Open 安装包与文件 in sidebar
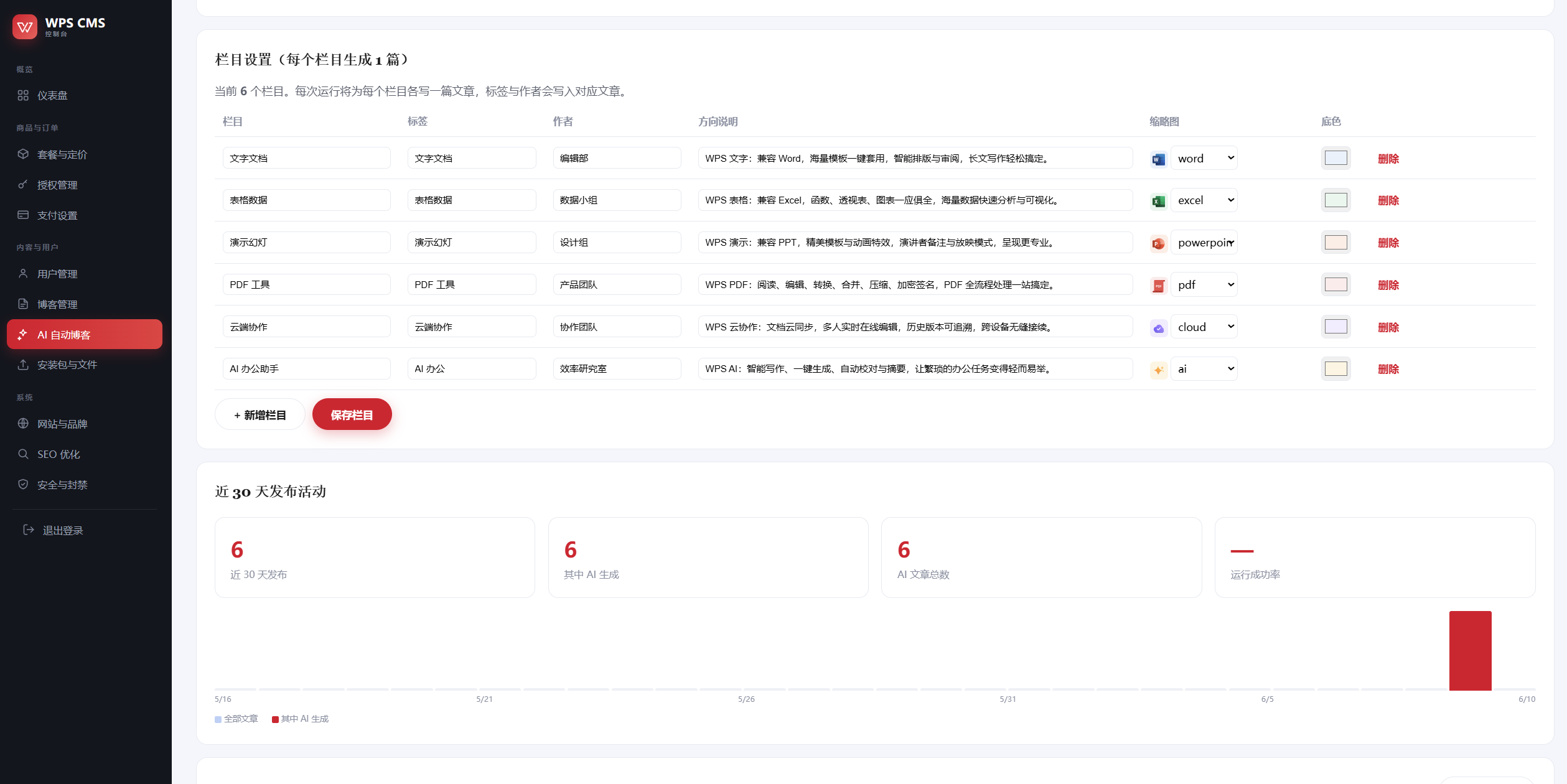1567x784 pixels. [x=85, y=365]
